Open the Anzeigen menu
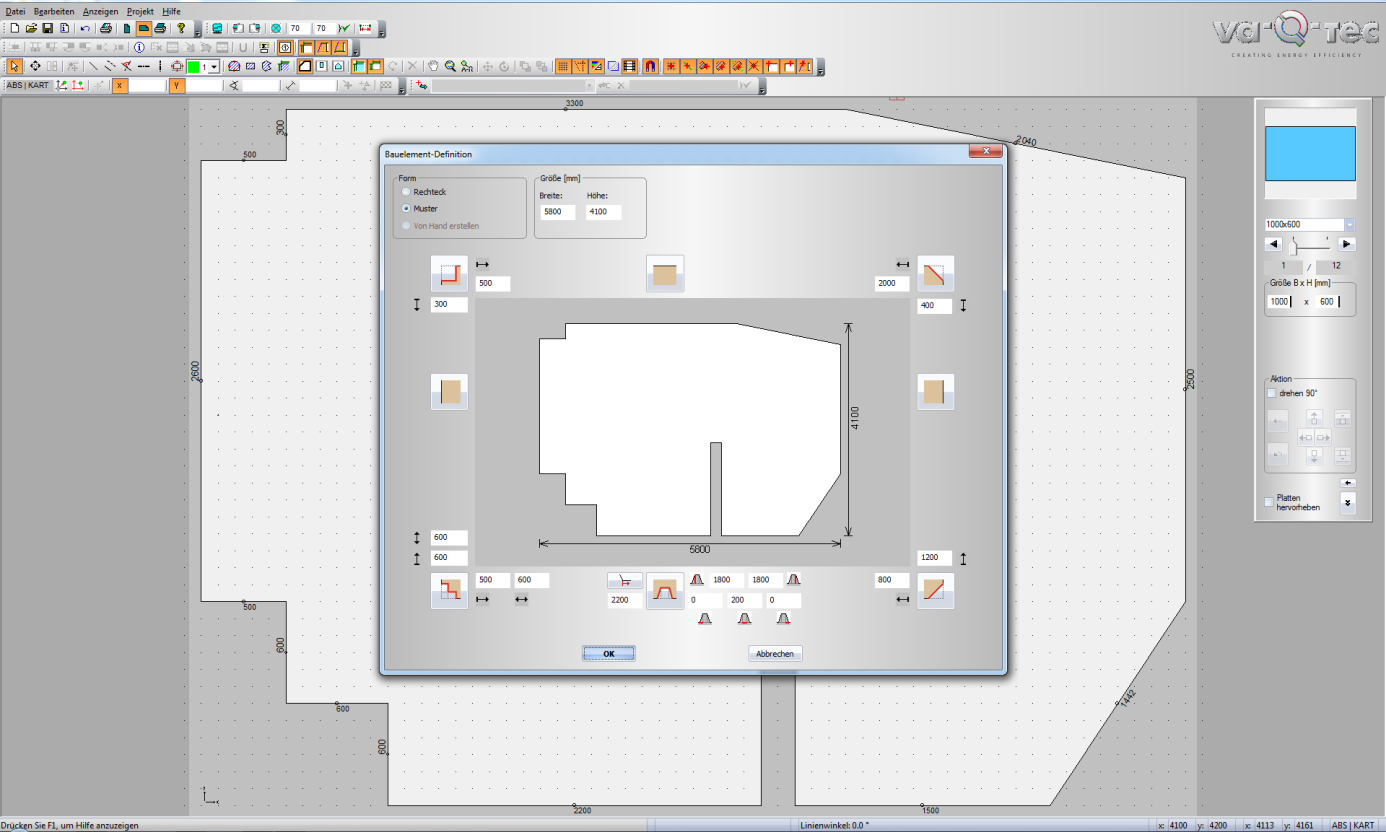Screen dimensions: 1386x832 point(100,10)
